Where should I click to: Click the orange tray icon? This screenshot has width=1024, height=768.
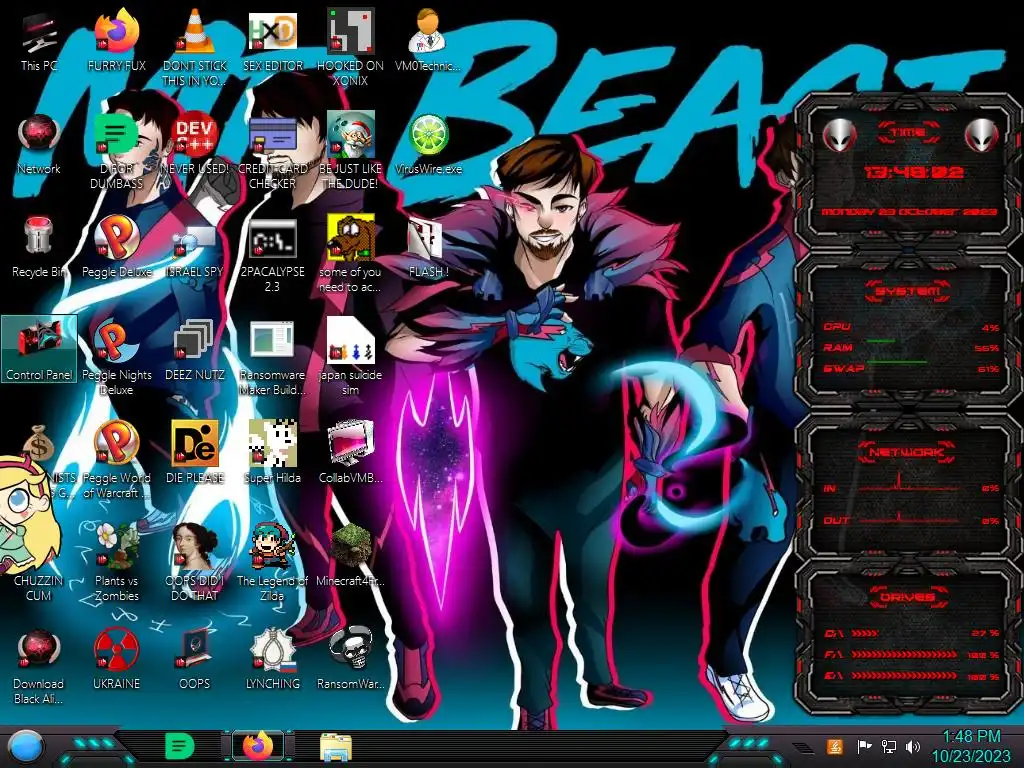coord(835,746)
